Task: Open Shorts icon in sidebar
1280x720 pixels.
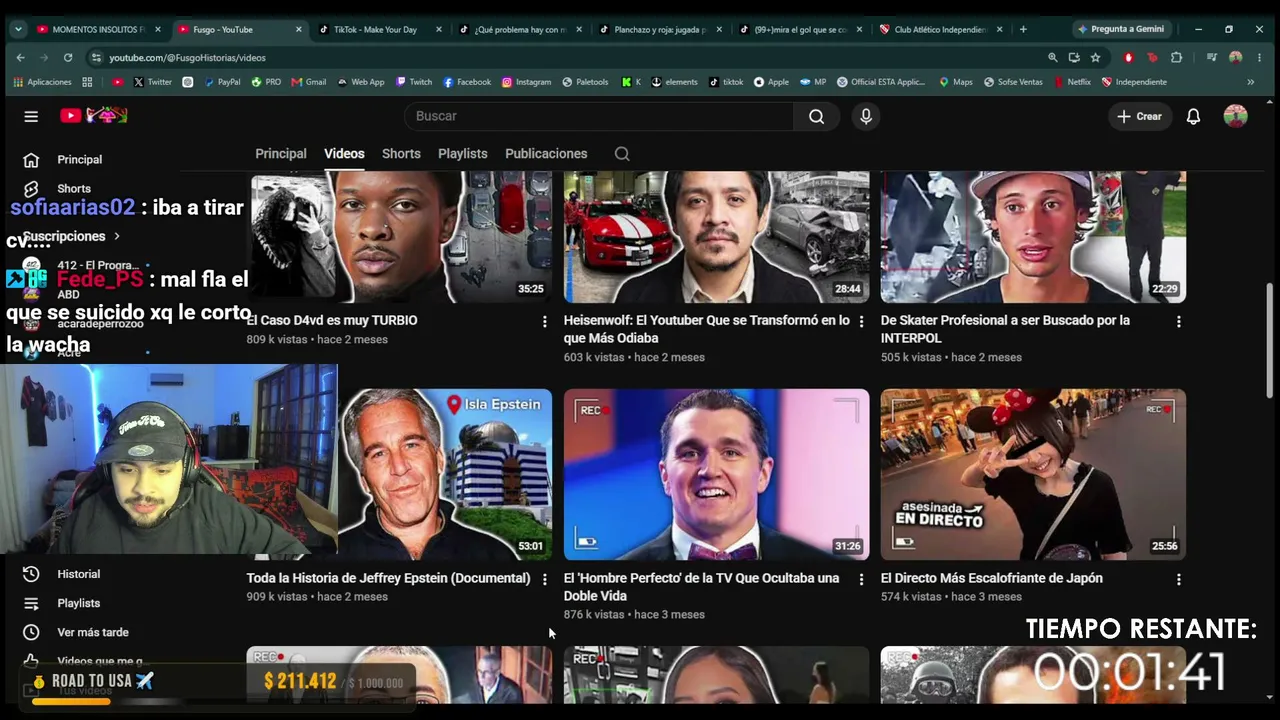Action: pyautogui.click(x=31, y=189)
